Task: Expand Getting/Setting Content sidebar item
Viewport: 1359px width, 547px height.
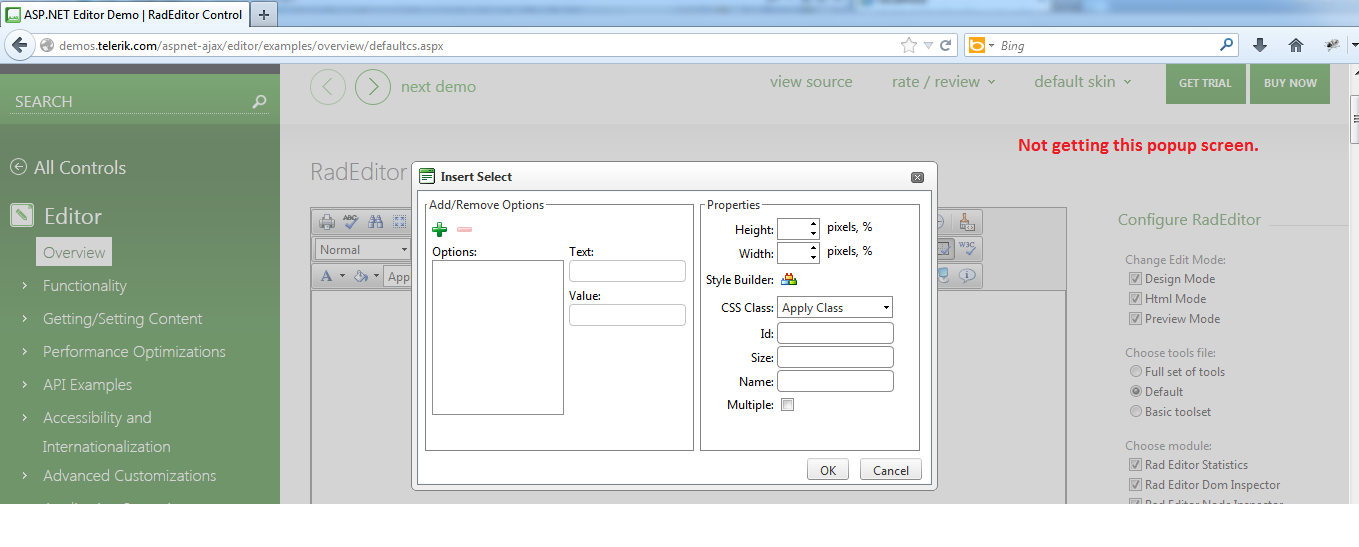Action: click(24, 319)
